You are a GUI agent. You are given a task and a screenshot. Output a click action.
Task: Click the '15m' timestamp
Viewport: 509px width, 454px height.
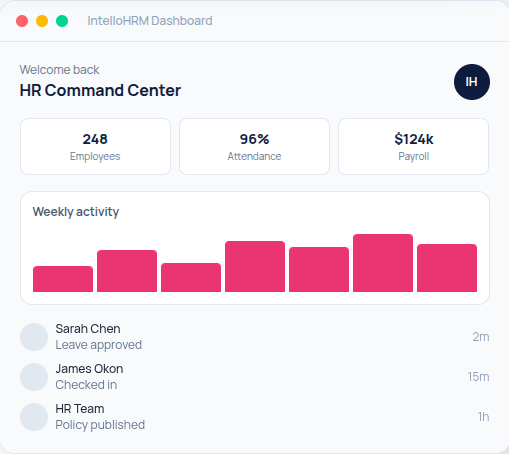478,377
